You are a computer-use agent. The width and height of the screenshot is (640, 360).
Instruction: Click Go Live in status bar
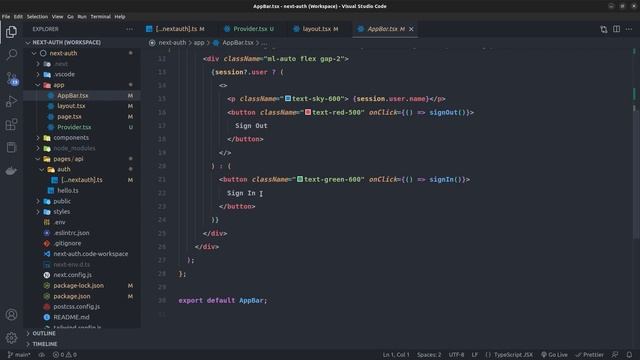tap(554, 355)
